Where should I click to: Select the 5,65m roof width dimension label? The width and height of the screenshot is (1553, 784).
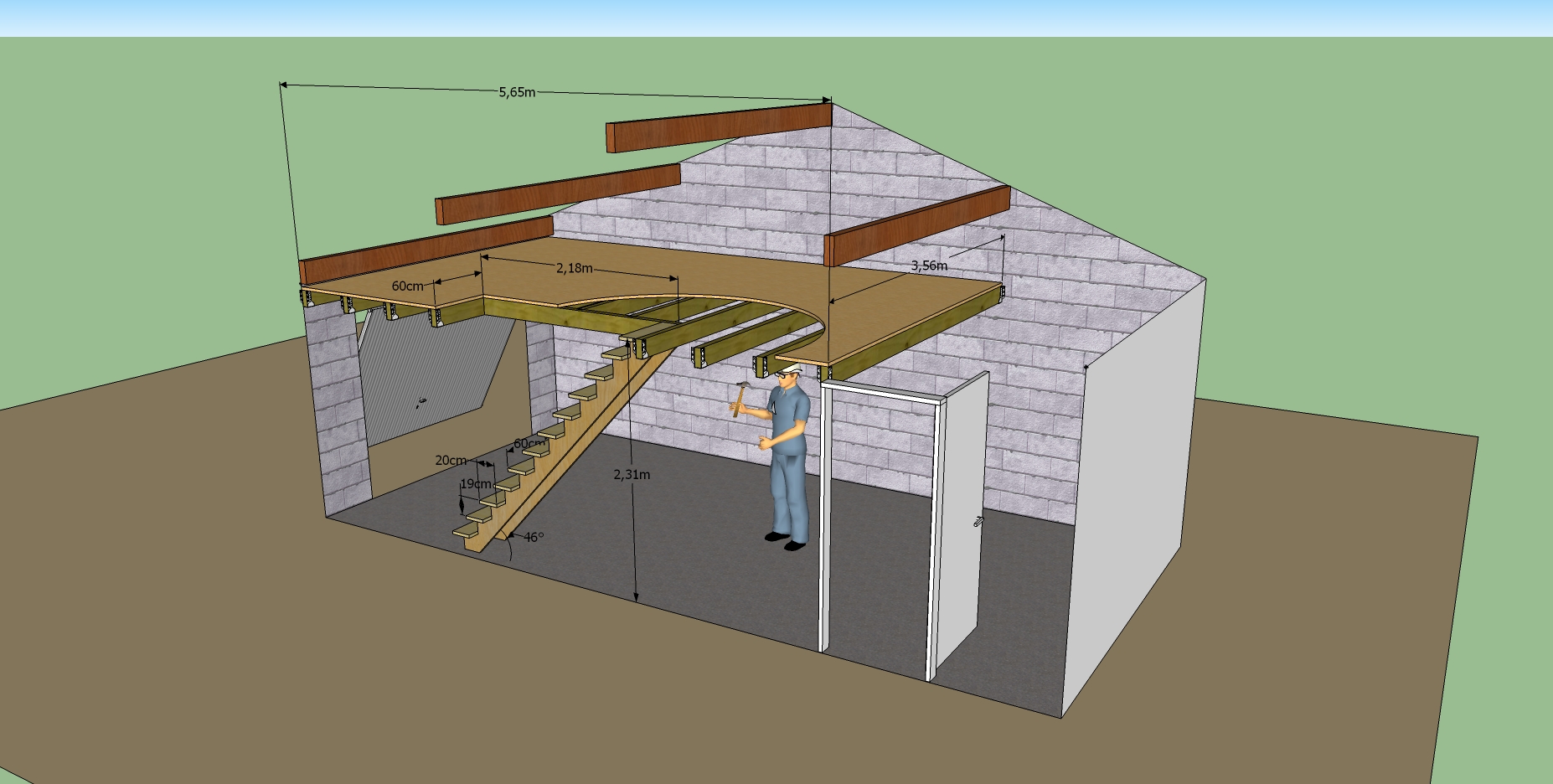(517, 92)
